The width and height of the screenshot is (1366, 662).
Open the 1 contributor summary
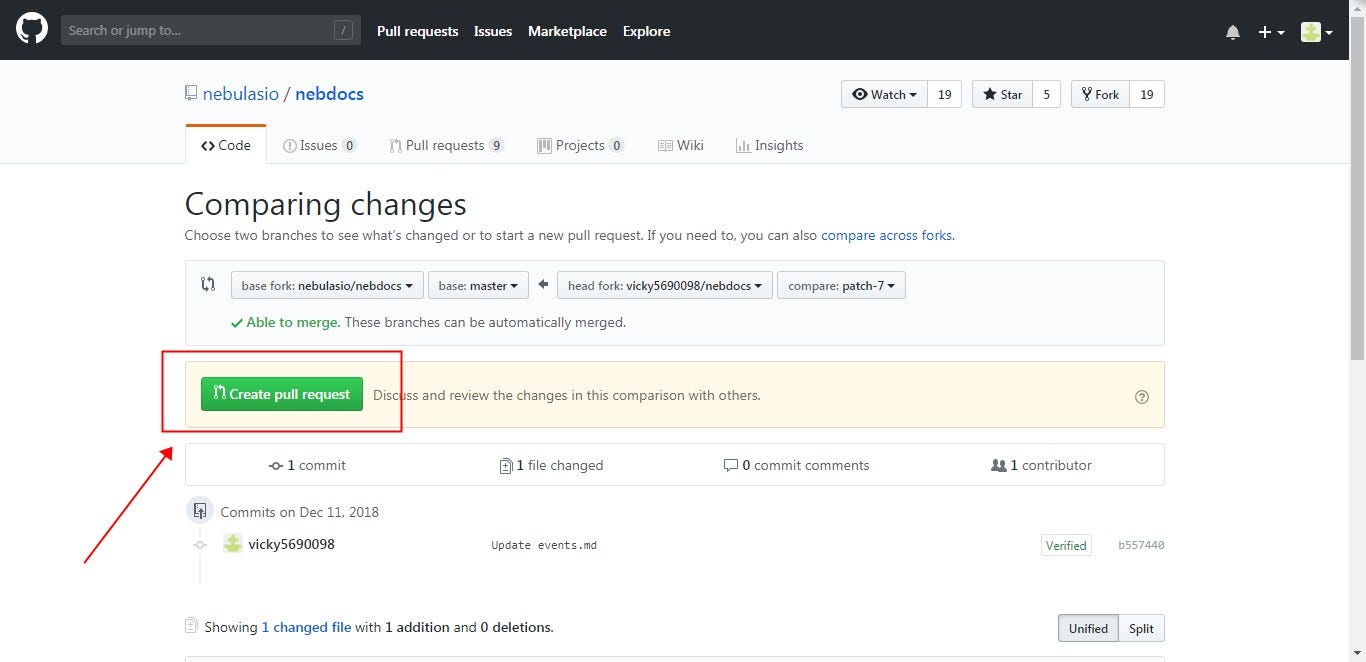1041,465
